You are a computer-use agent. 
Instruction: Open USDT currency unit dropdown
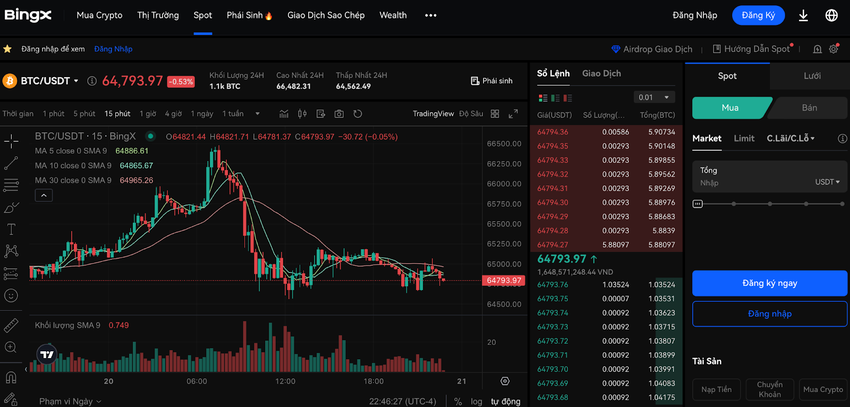(827, 183)
